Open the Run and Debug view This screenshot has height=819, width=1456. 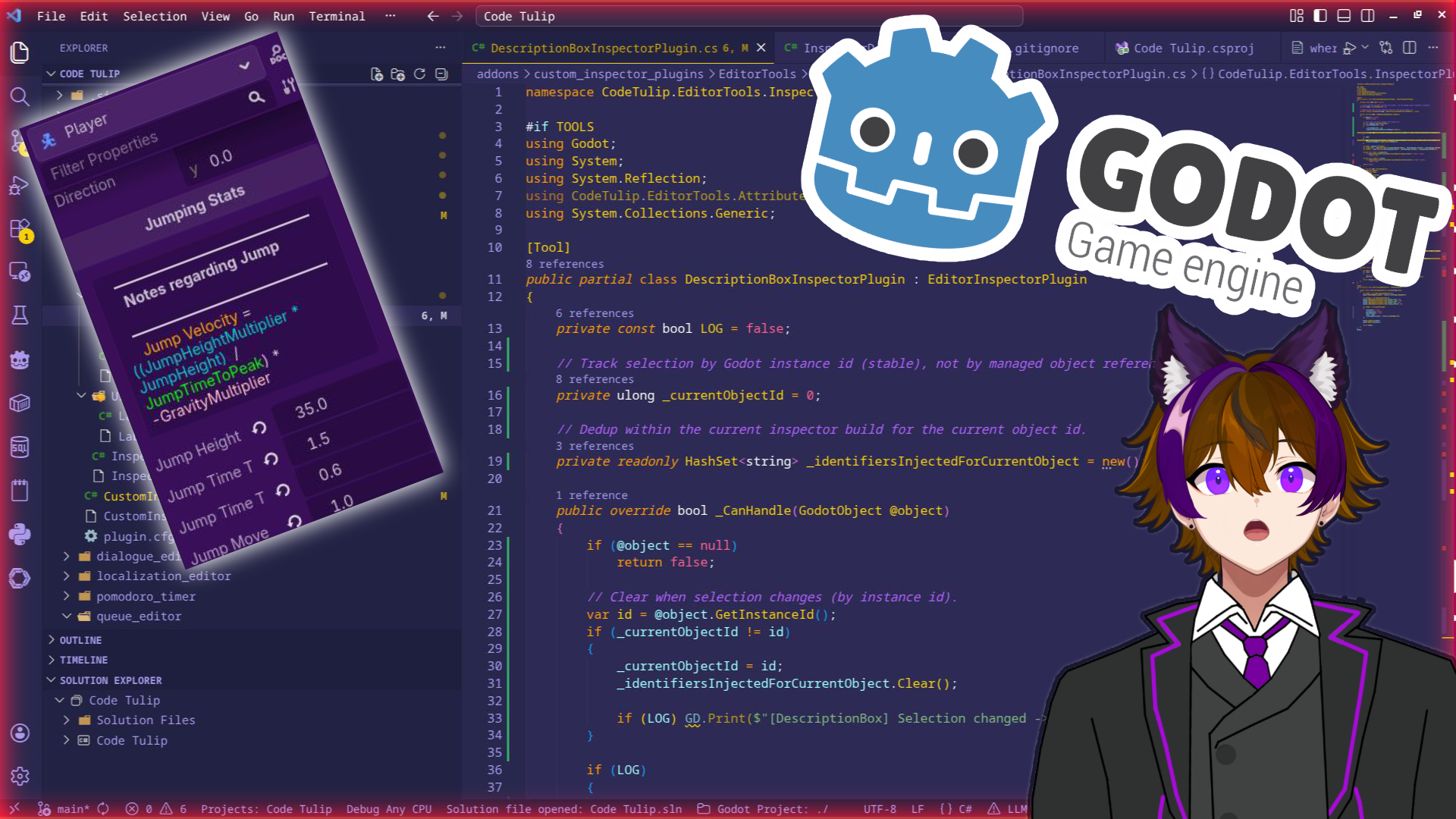coord(20,185)
